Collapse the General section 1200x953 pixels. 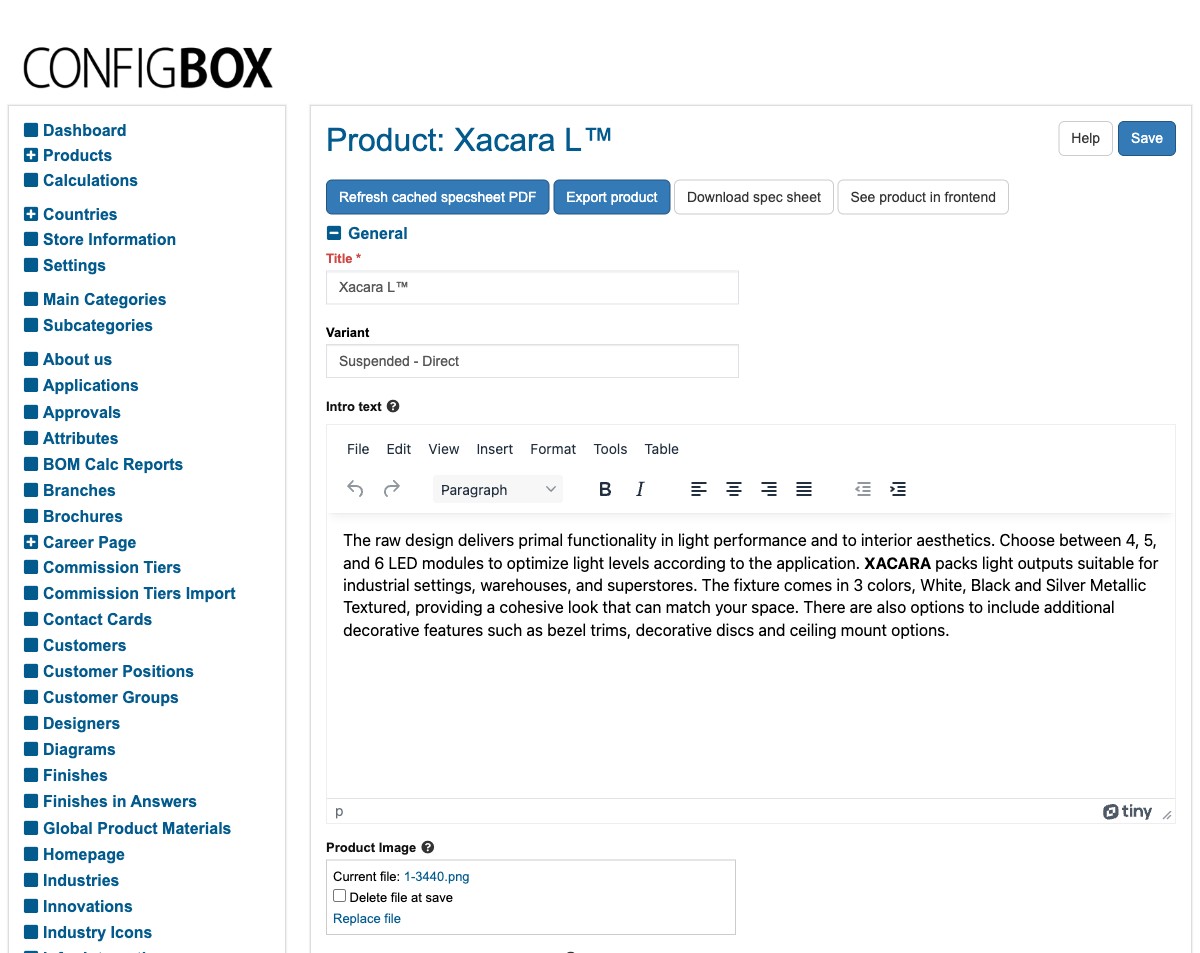tap(334, 234)
